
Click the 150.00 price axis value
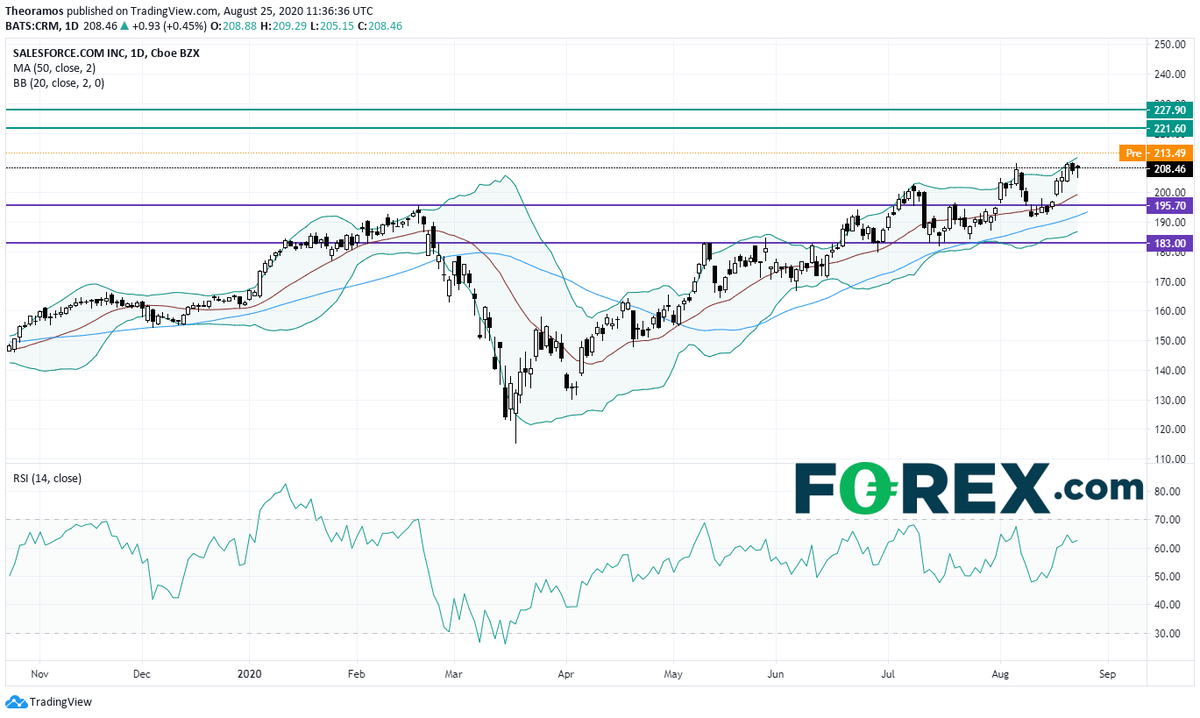pos(1168,341)
